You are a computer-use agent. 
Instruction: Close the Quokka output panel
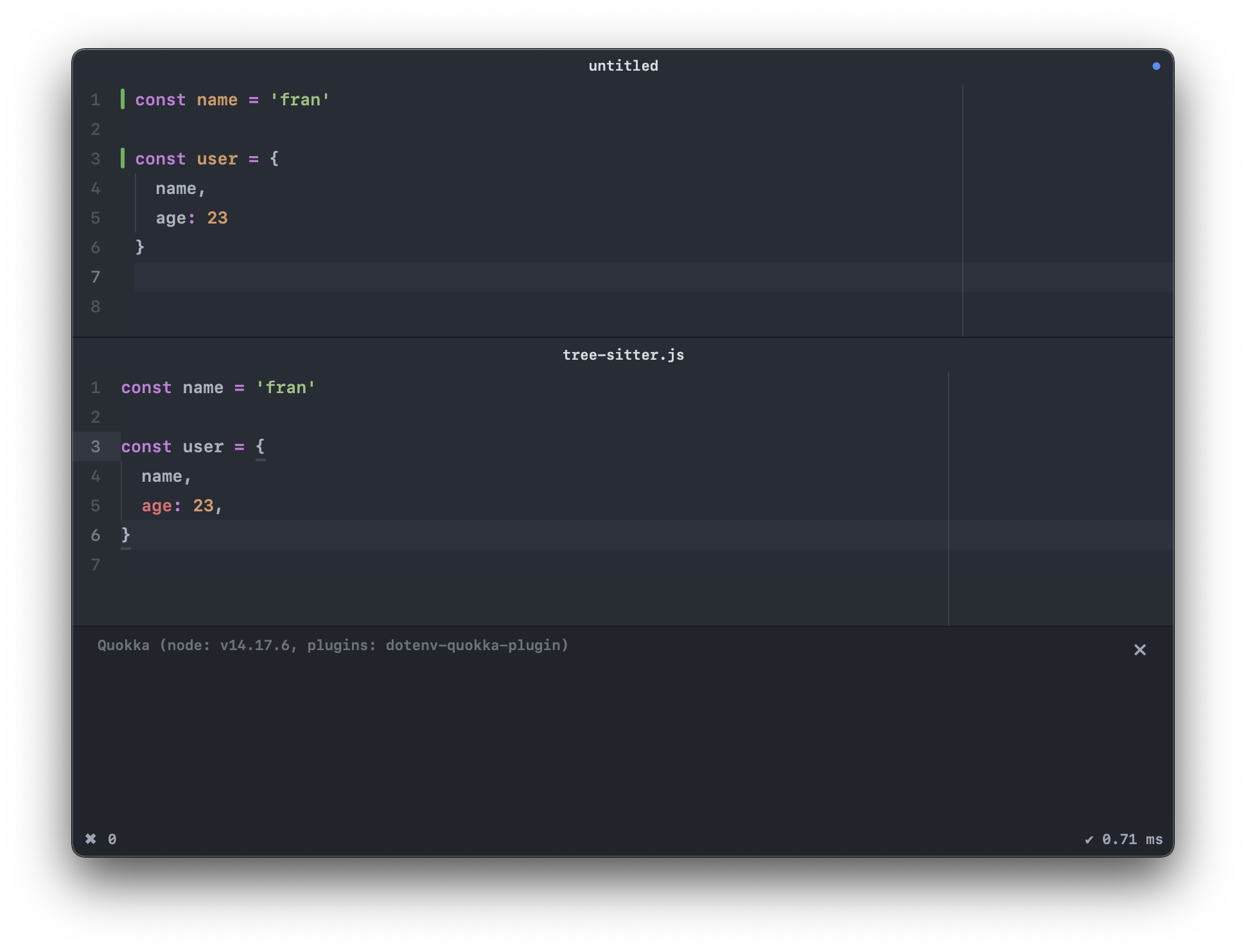pos(1140,650)
